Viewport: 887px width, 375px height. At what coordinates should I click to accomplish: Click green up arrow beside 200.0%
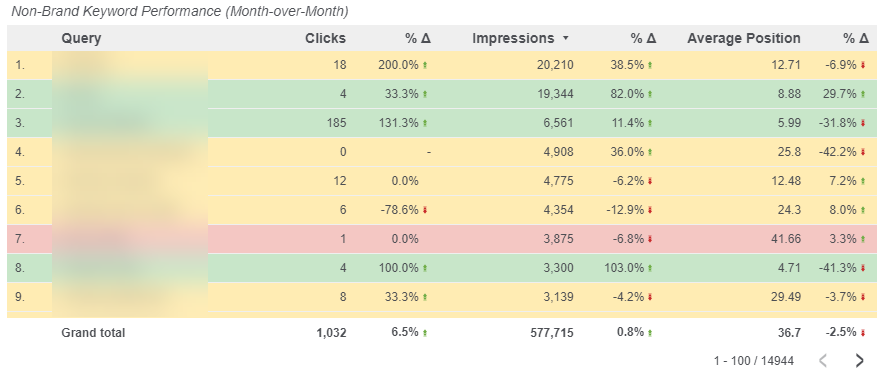pos(425,65)
